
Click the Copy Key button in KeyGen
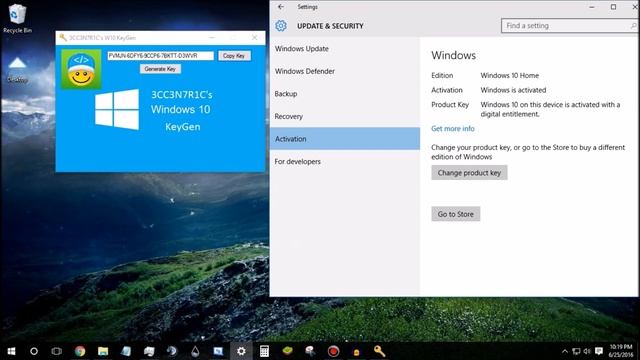coord(234,56)
